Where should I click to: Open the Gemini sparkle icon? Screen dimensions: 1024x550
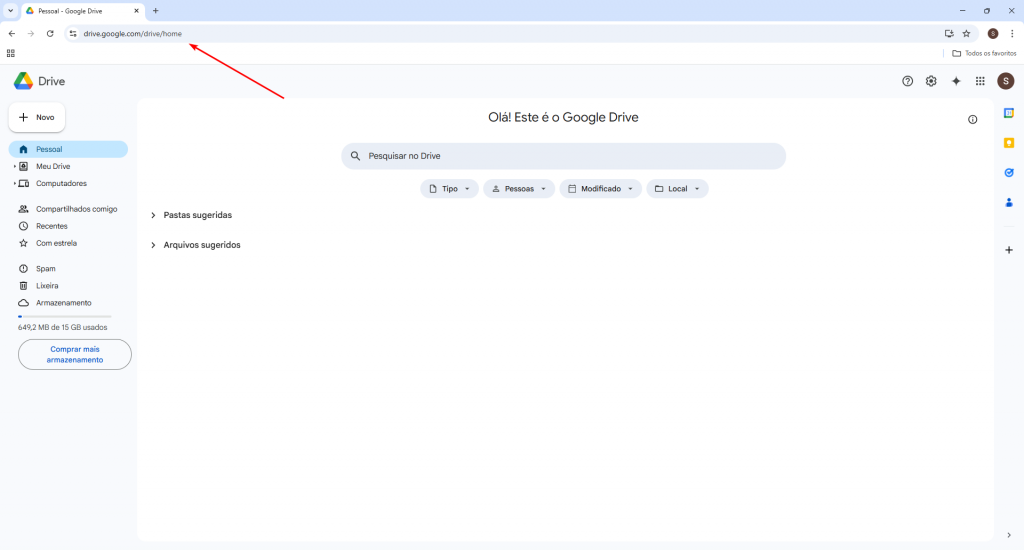(x=955, y=81)
